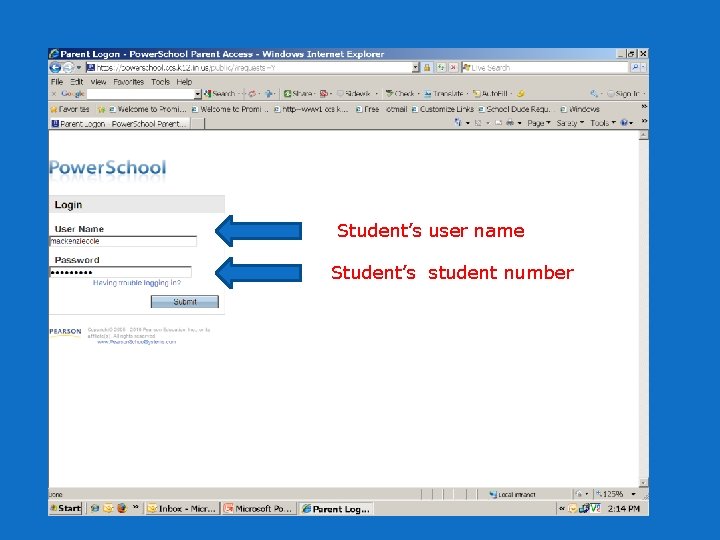Click the network tray icon beside the clock
Viewport: 720px width, 540px height.
pyautogui.click(x=584, y=508)
